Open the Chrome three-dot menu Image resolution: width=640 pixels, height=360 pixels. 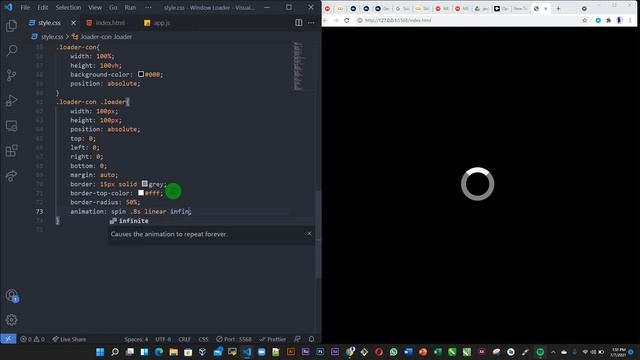coord(630,20)
